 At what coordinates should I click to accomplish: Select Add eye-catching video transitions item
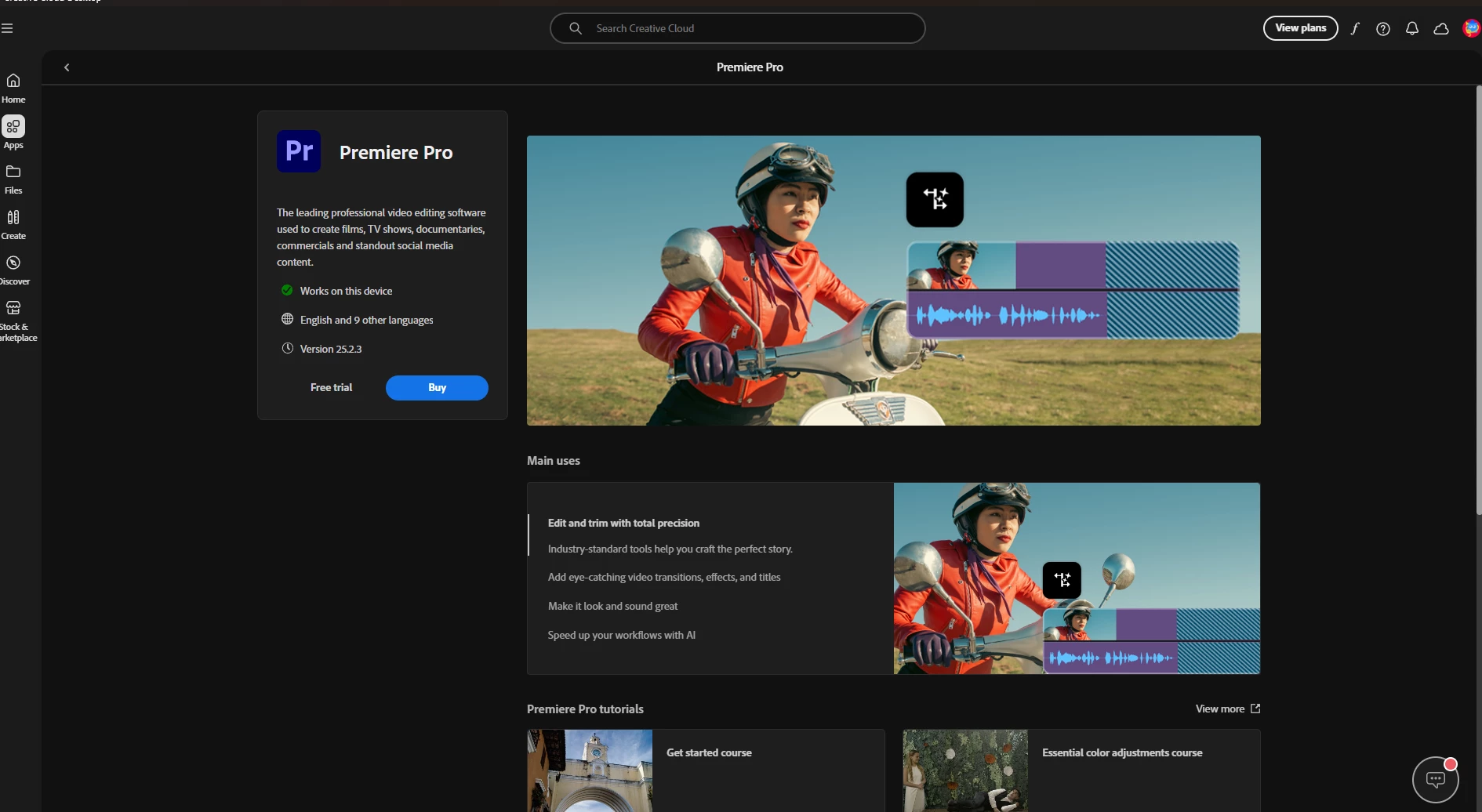[664, 577]
